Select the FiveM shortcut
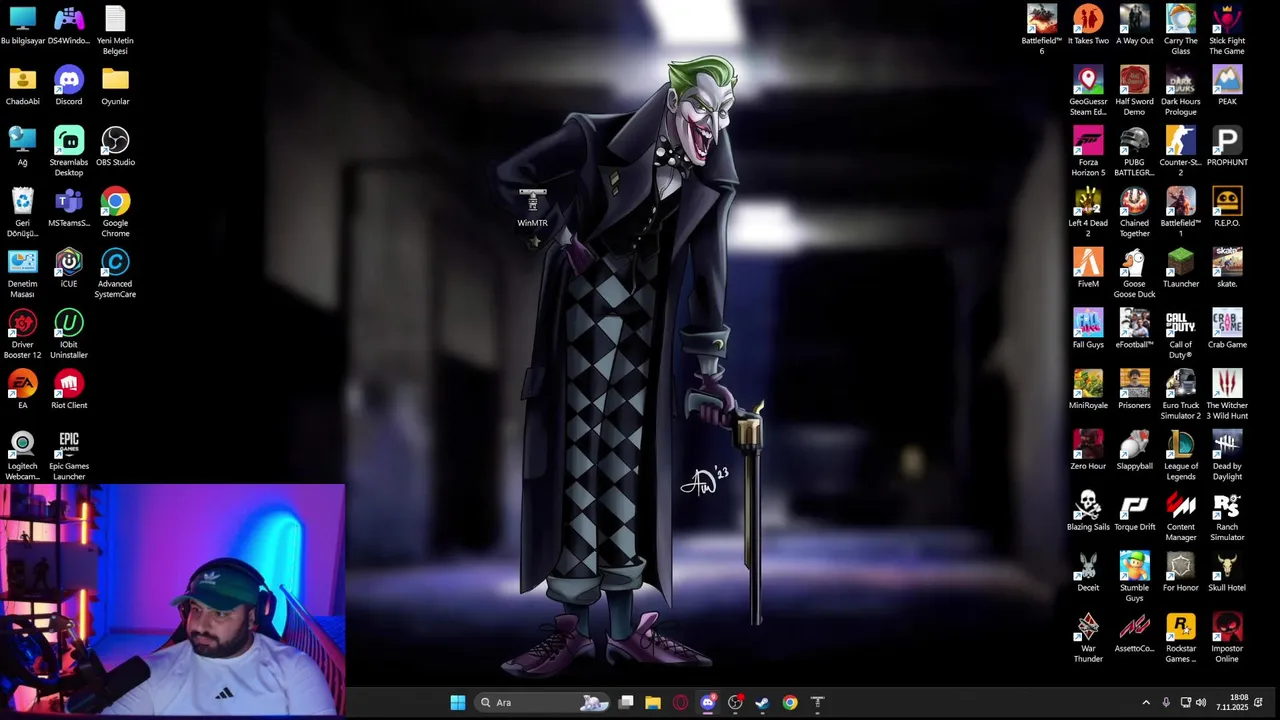 (x=1088, y=269)
